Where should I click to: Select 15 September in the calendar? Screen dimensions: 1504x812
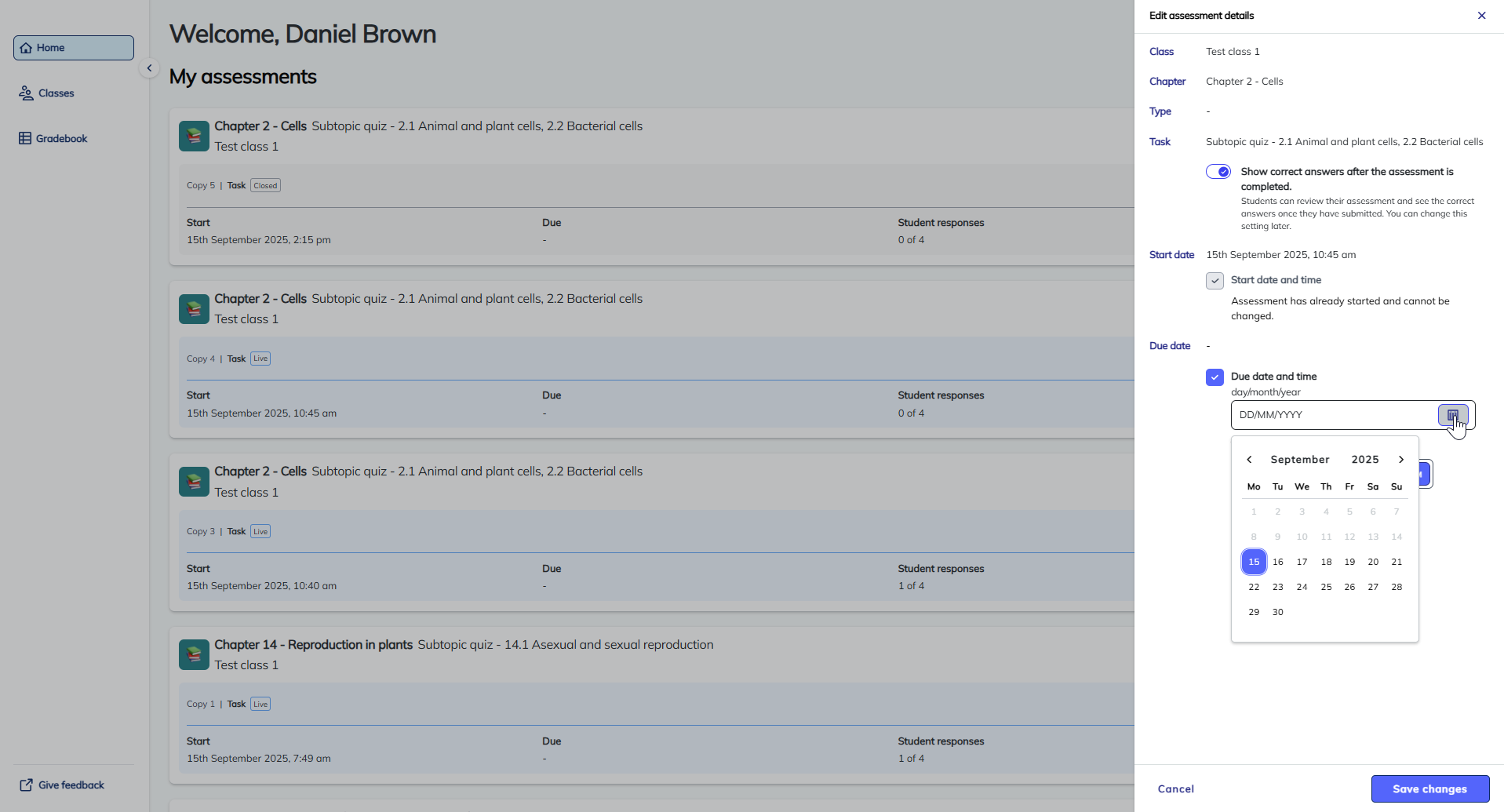(x=1254, y=562)
